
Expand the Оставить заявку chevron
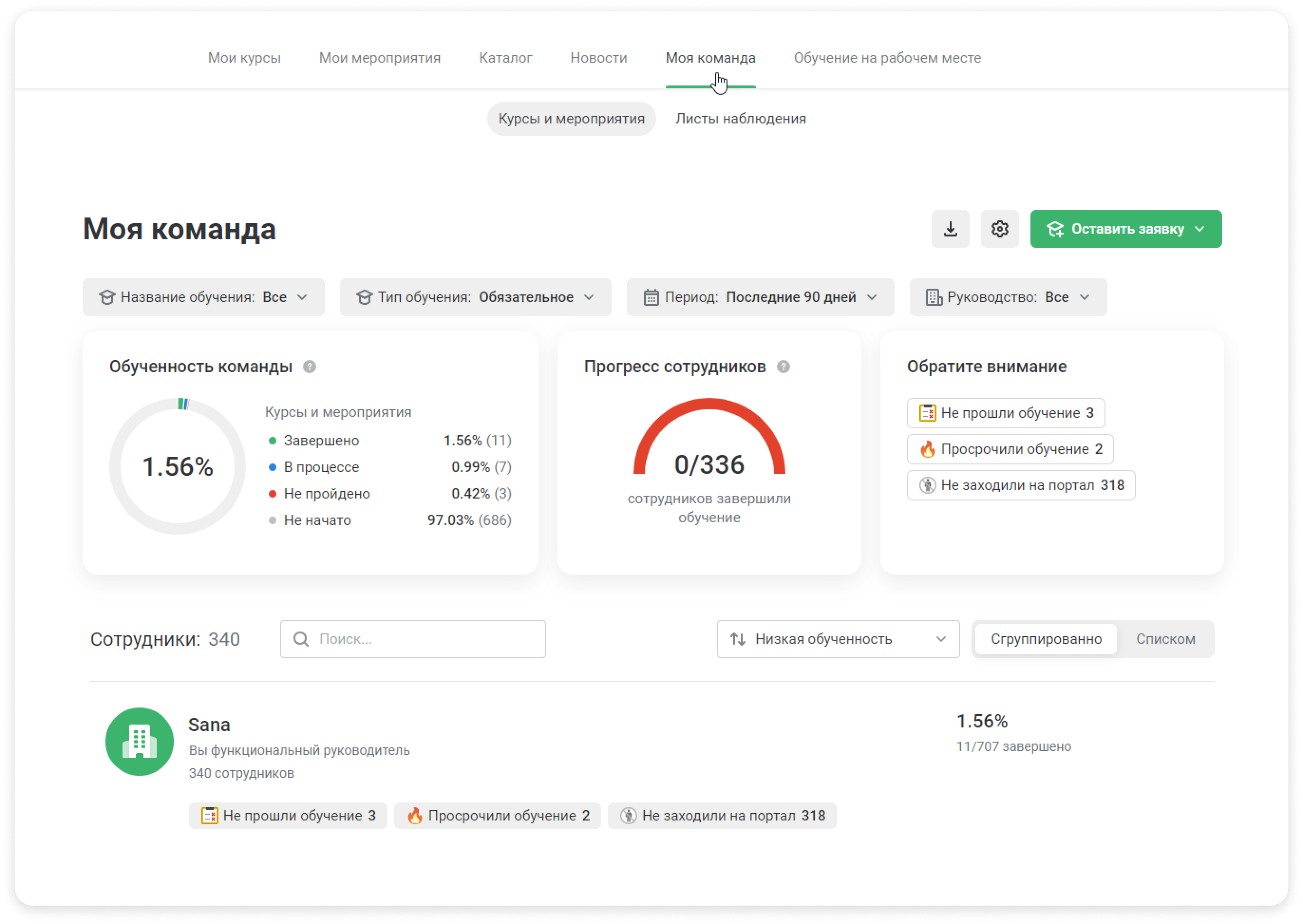tap(1200, 229)
